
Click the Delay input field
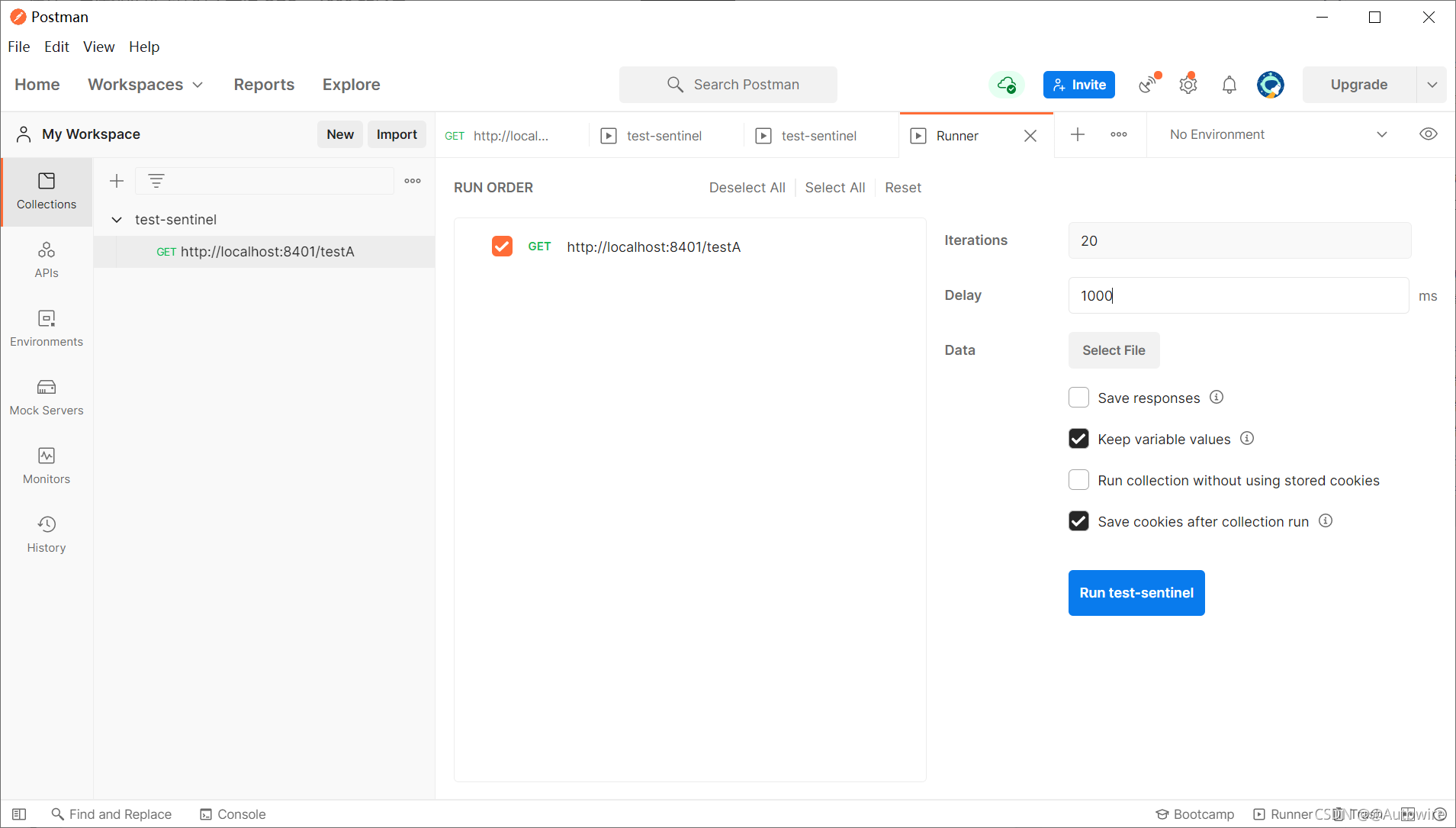(1239, 295)
